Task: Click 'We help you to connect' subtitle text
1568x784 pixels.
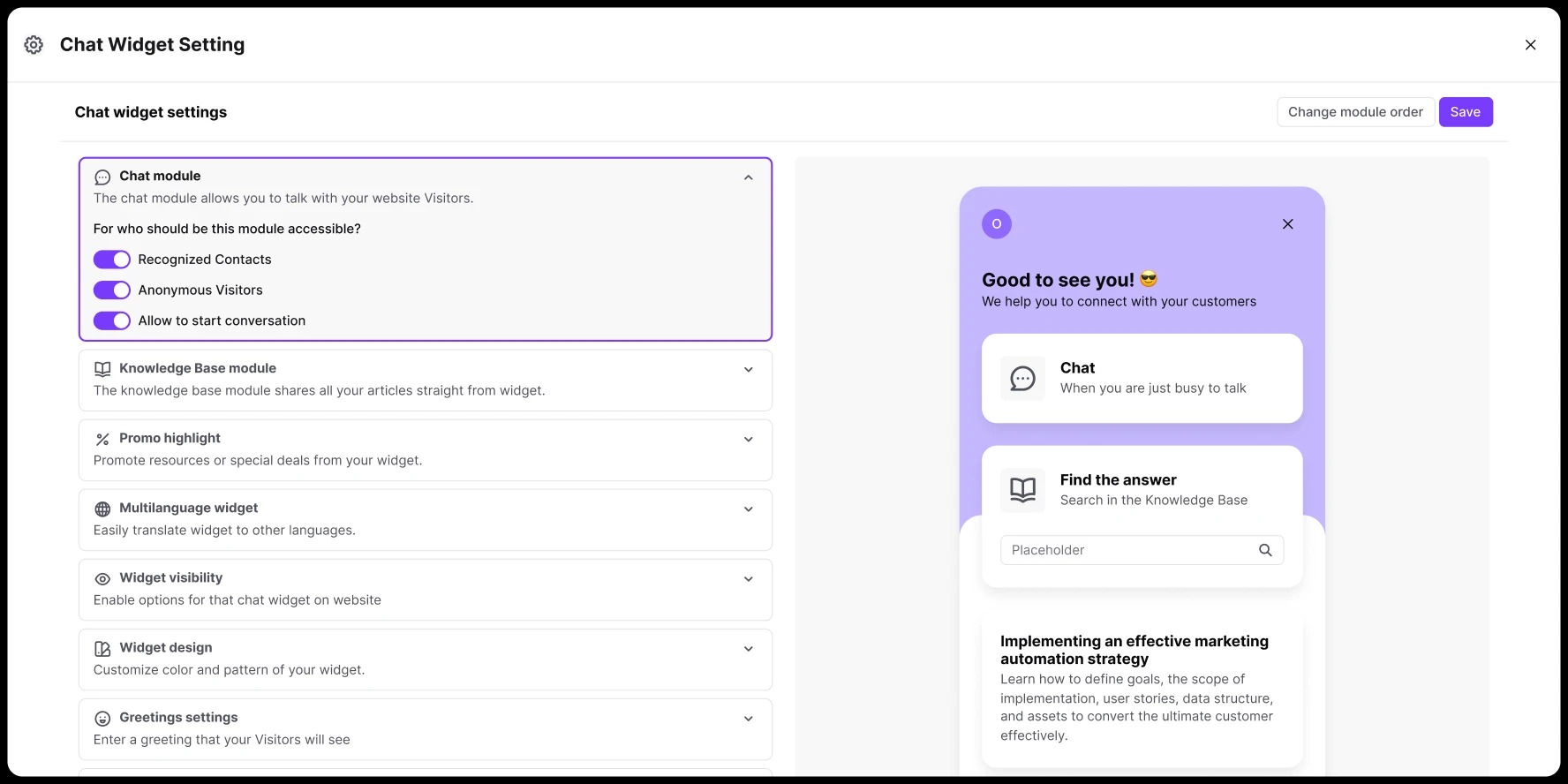Action: coord(1119,301)
